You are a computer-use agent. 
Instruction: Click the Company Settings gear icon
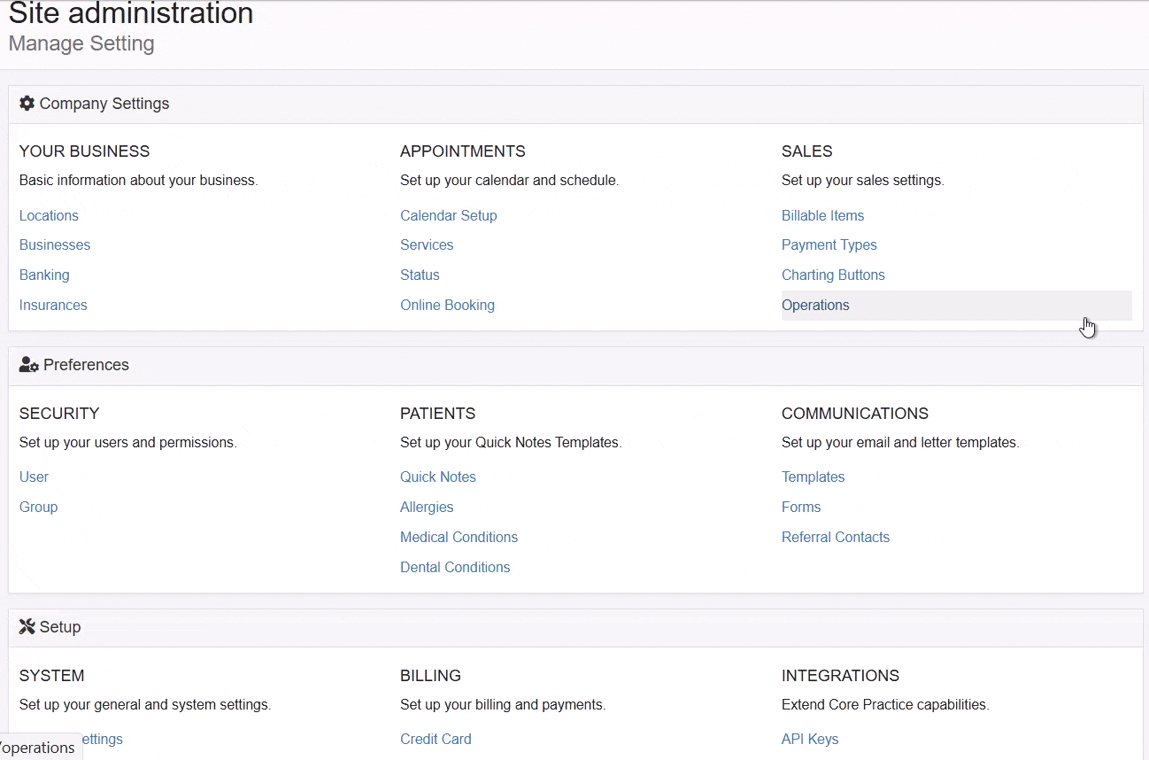pyautogui.click(x=27, y=104)
